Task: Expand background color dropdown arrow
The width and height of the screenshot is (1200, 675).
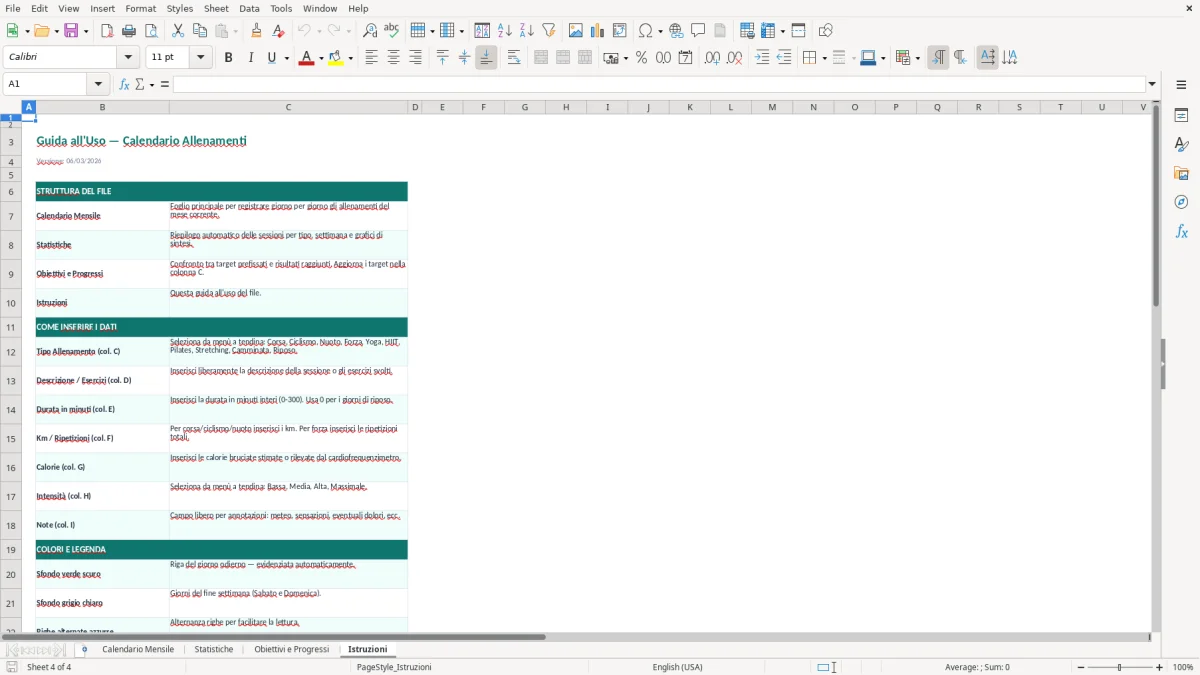Action: pos(350,58)
